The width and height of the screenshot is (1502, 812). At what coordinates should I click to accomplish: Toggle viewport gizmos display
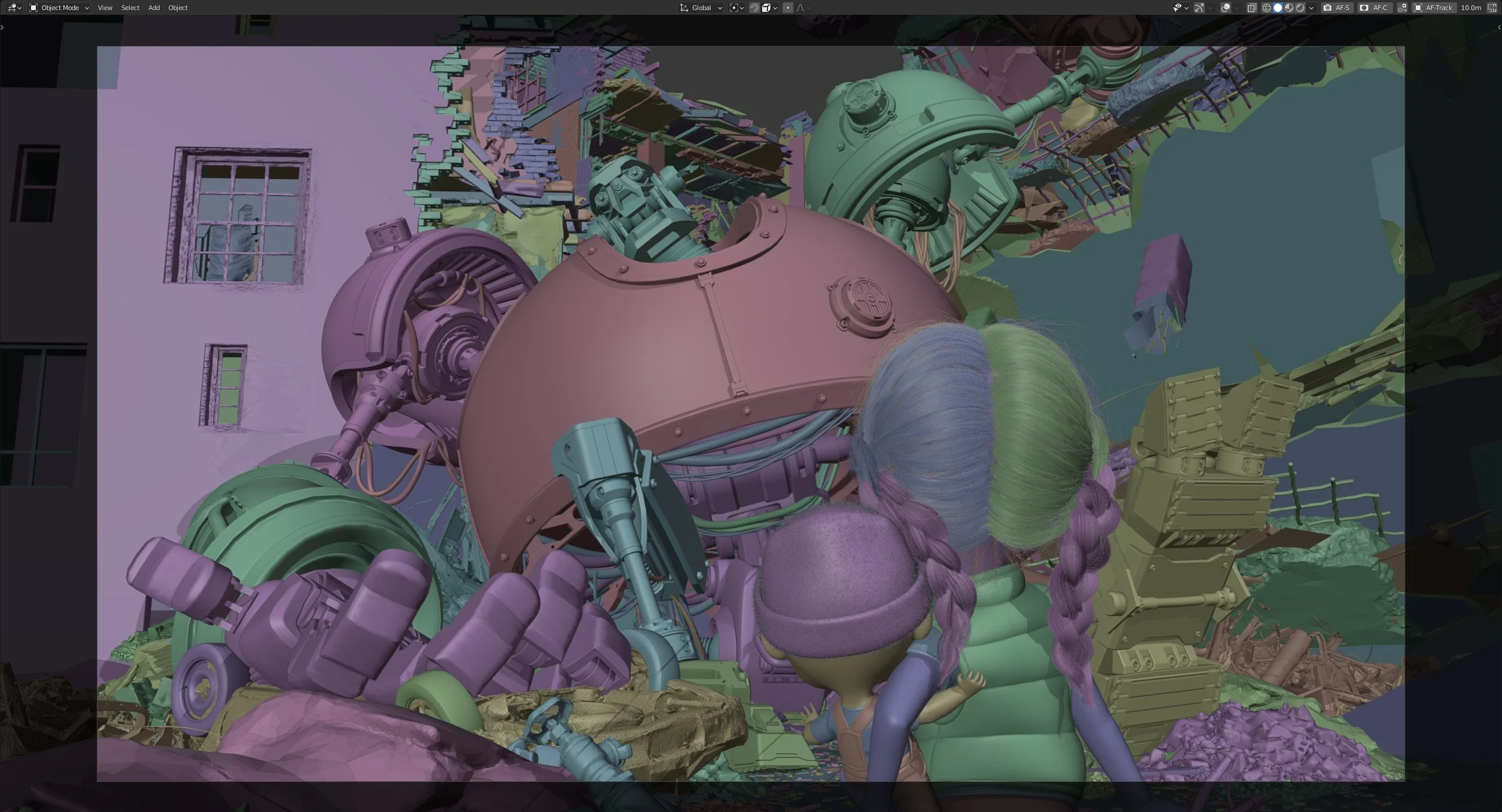point(1199,8)
